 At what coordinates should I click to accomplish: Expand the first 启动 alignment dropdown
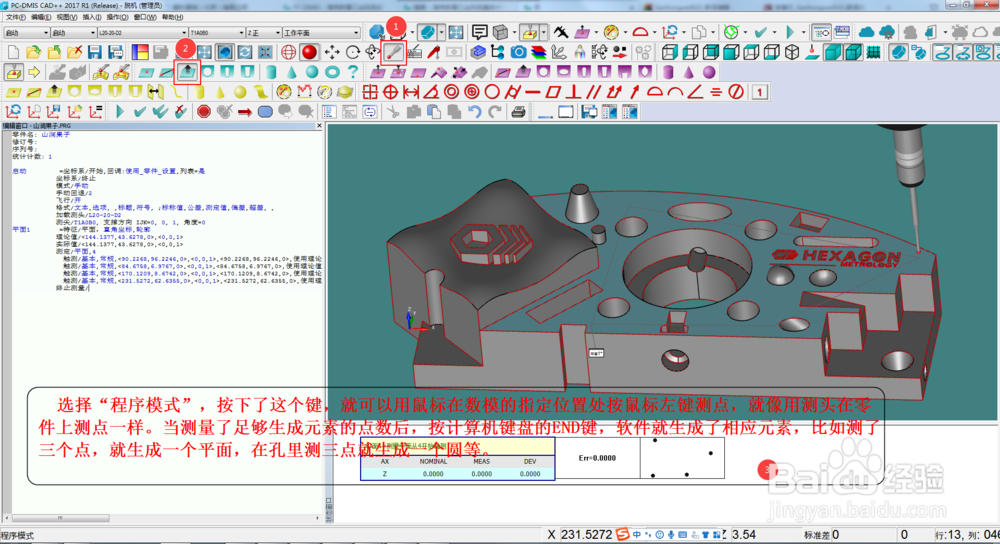45,33
